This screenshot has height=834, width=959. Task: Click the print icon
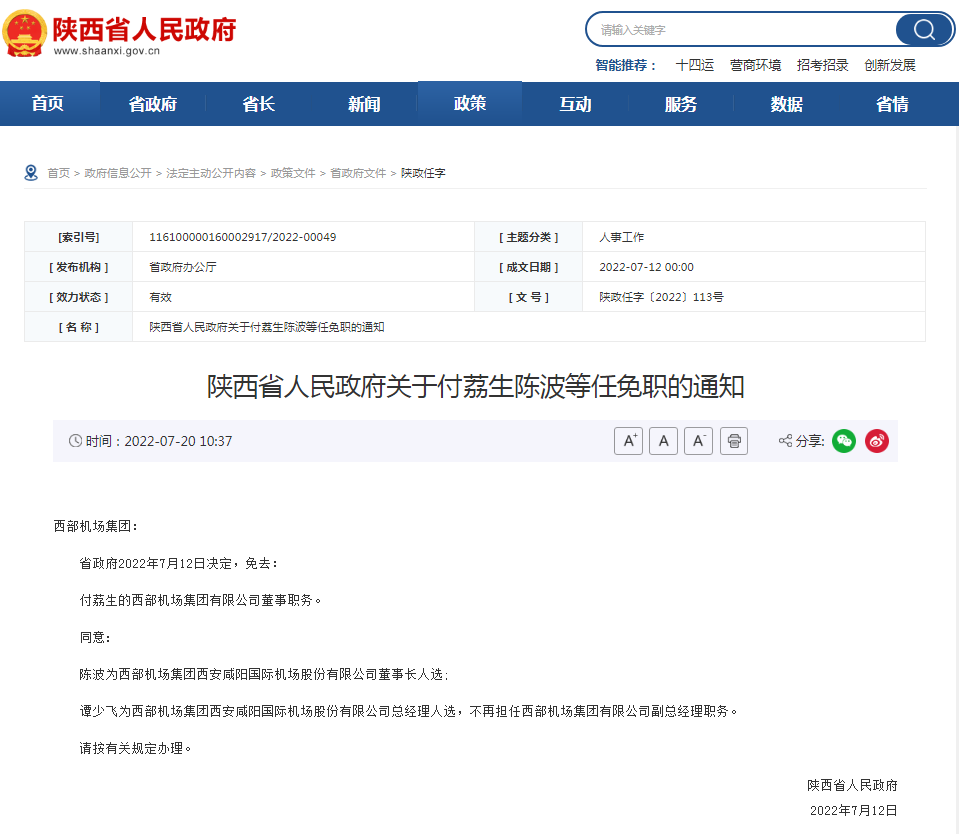(733, 440)
